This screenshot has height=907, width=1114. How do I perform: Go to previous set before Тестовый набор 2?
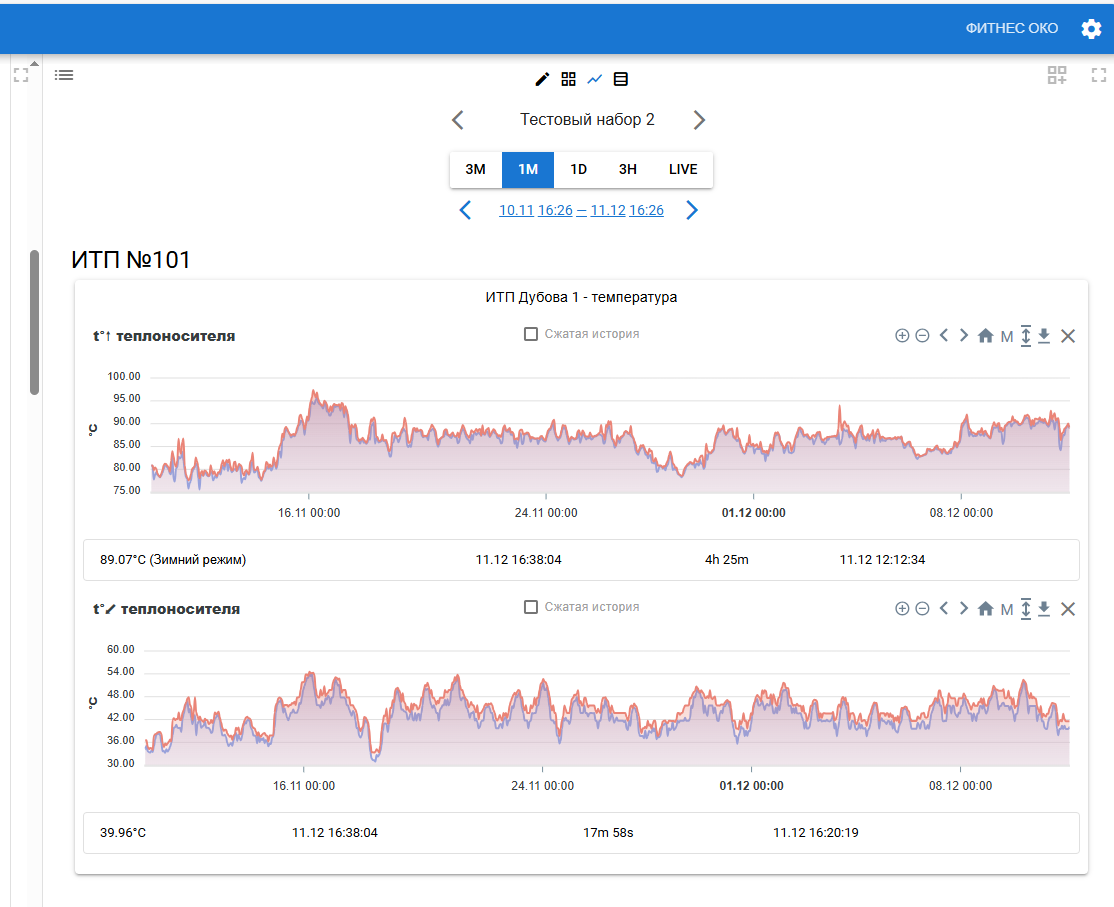pyautogui.click(x=458, y=120)
